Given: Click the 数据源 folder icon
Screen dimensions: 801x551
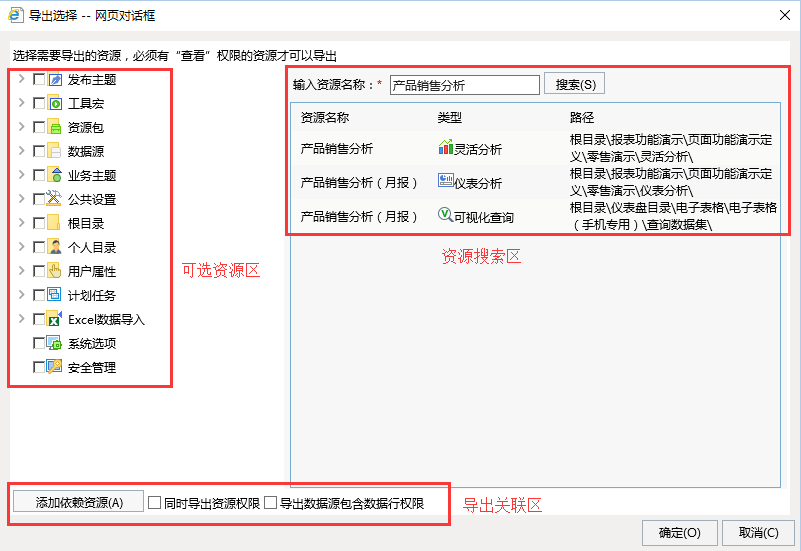Looking at the screenshot, I should (x=55, y=151).
